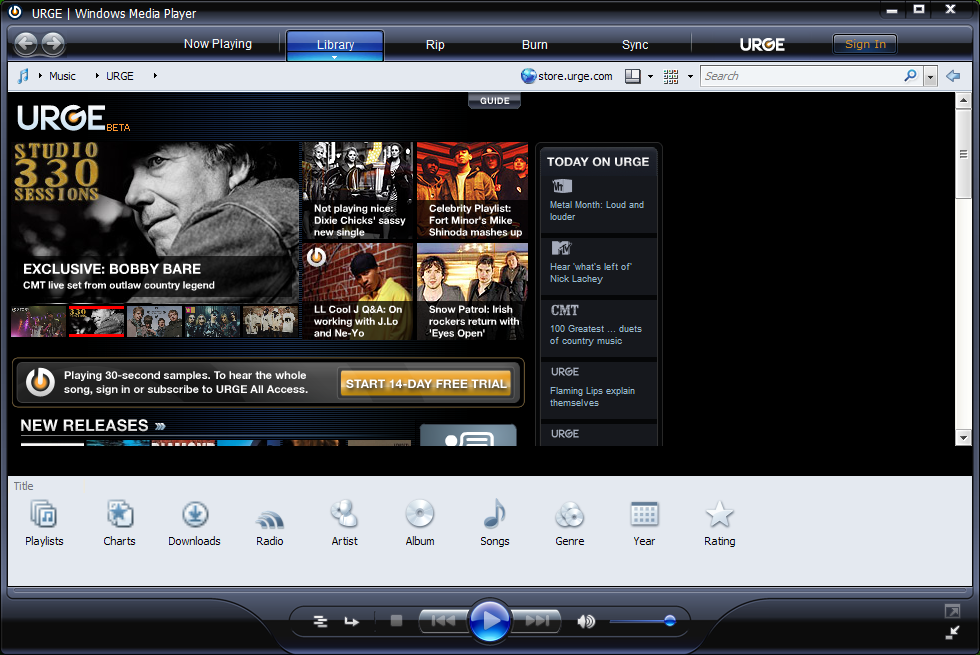This screenshot has width=980, height=655.
Task: Click the Next track button
Action: click(x=536, y=621)
